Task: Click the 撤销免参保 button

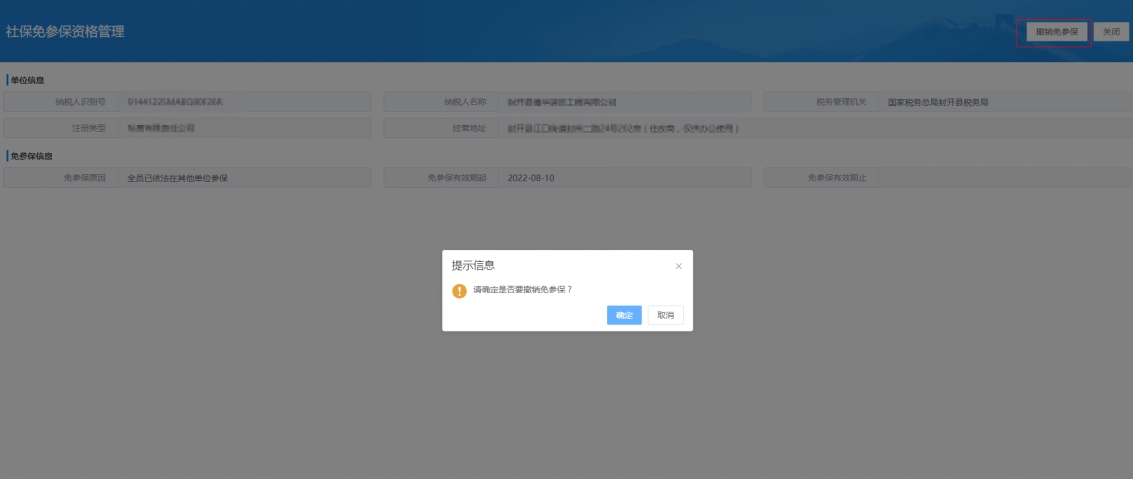Action: 1057,32
